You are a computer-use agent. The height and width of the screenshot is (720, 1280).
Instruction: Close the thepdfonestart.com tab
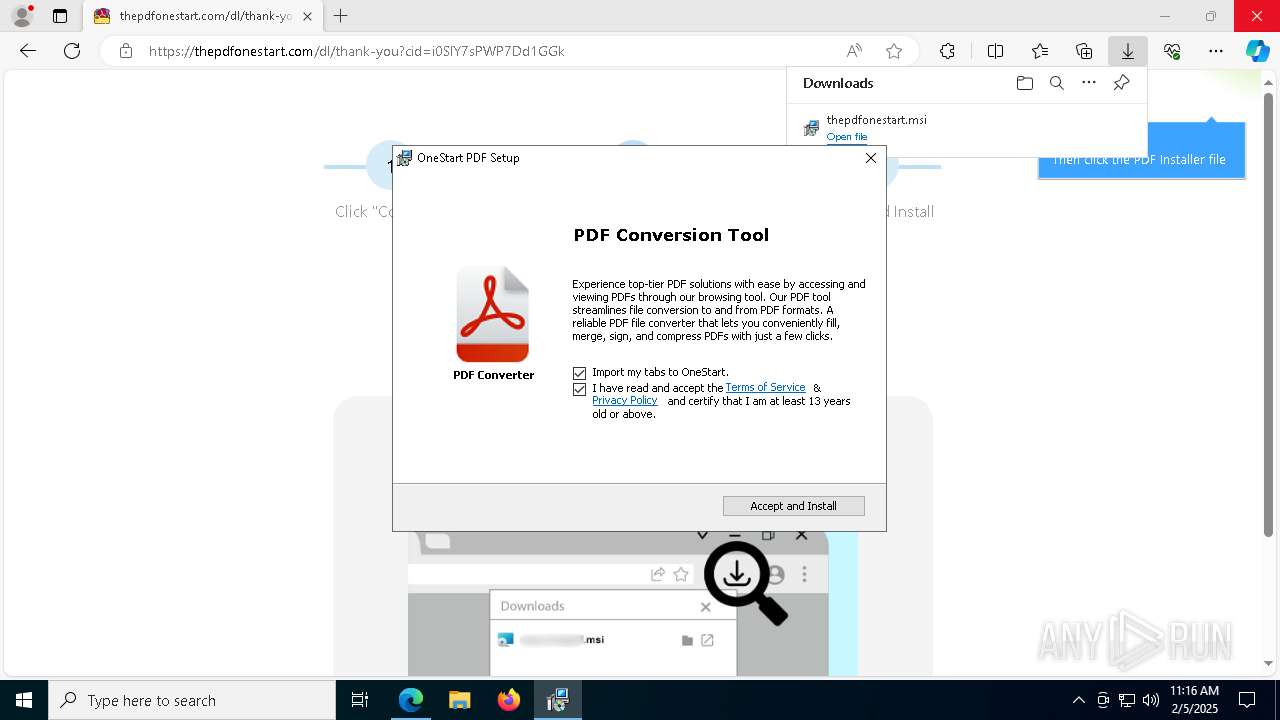click(x=307, y=16)
